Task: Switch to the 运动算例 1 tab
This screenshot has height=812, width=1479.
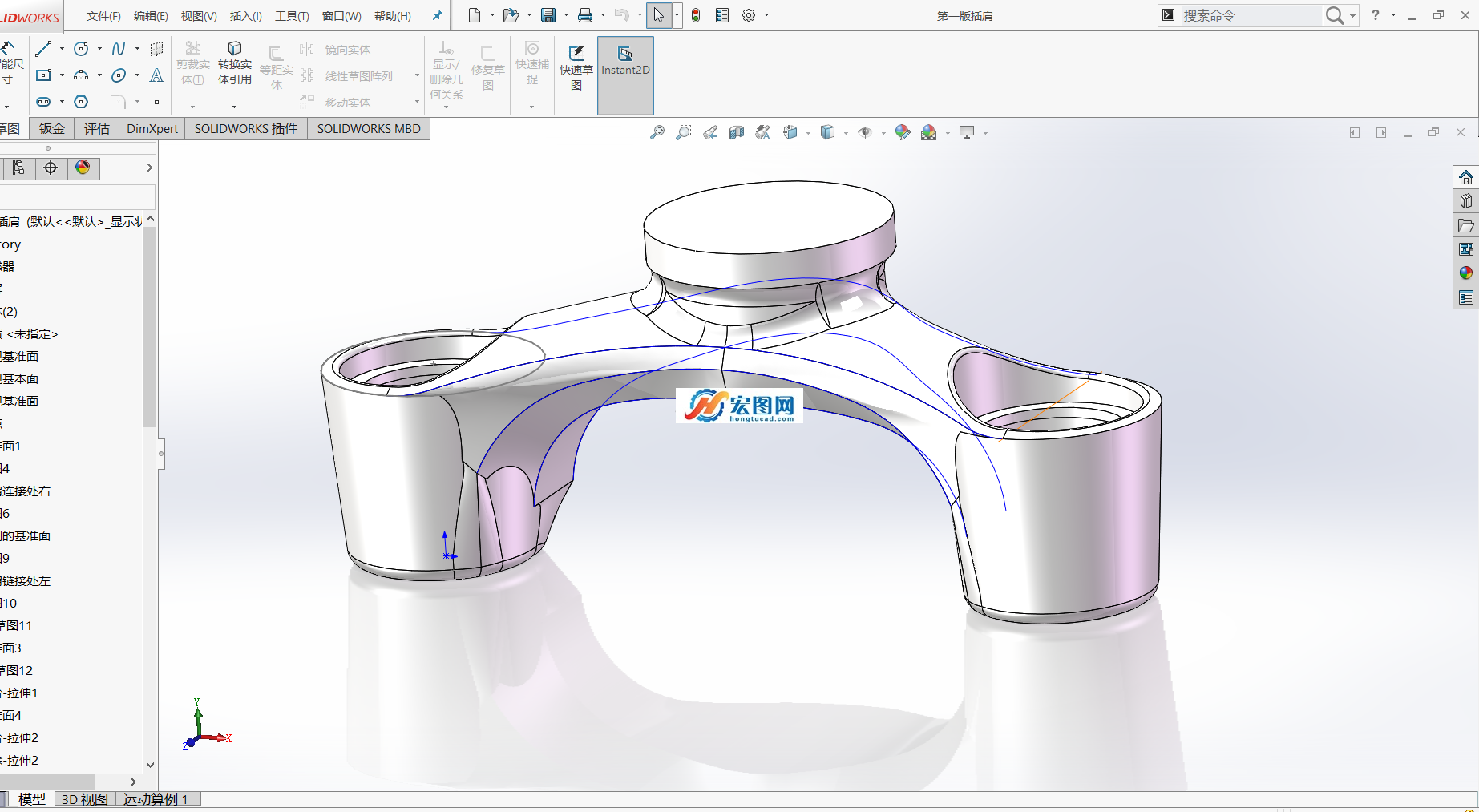Action: (156, 799)
